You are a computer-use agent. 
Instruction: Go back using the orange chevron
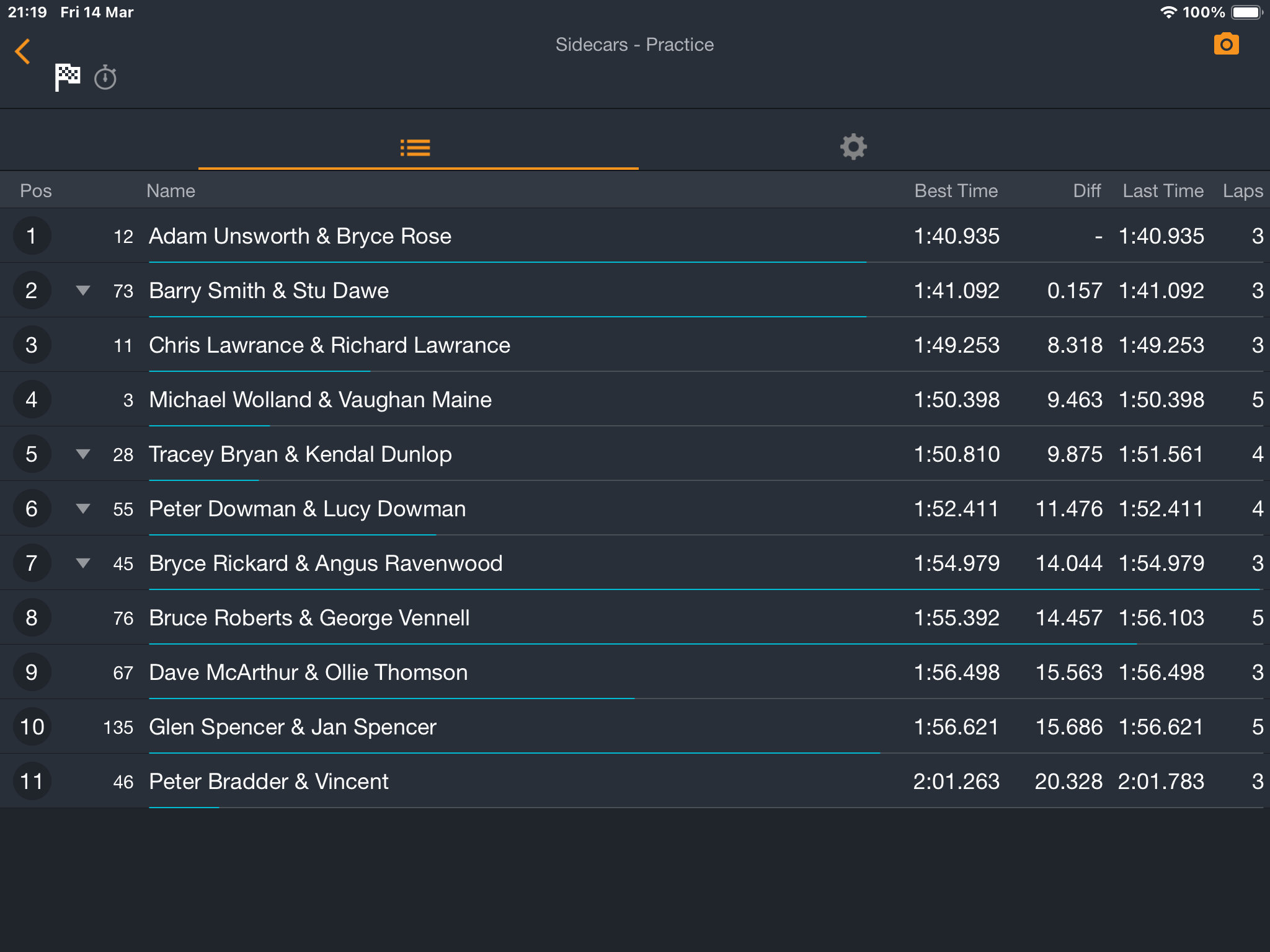[x=23, y=51]
